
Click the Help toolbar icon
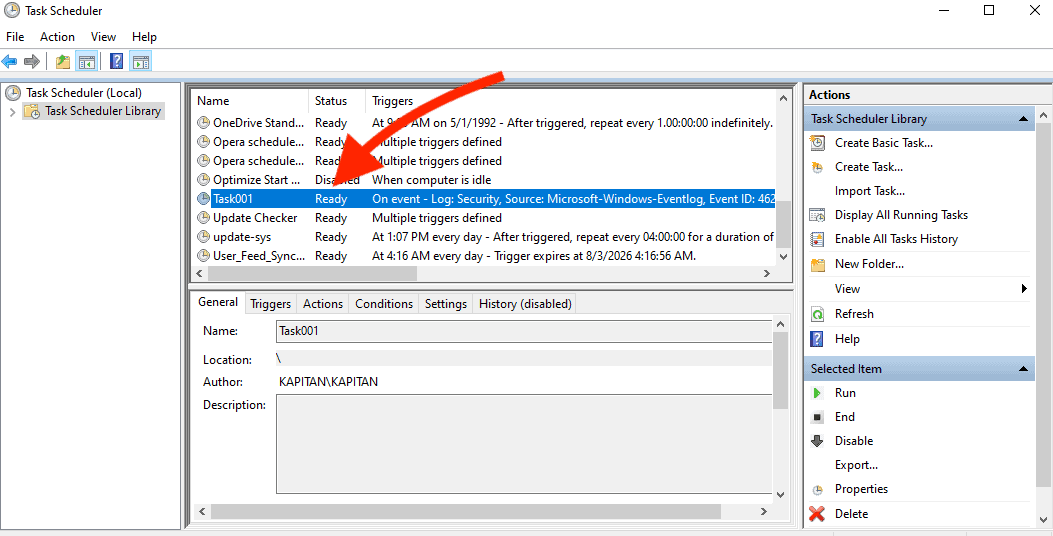click(117, 62)
